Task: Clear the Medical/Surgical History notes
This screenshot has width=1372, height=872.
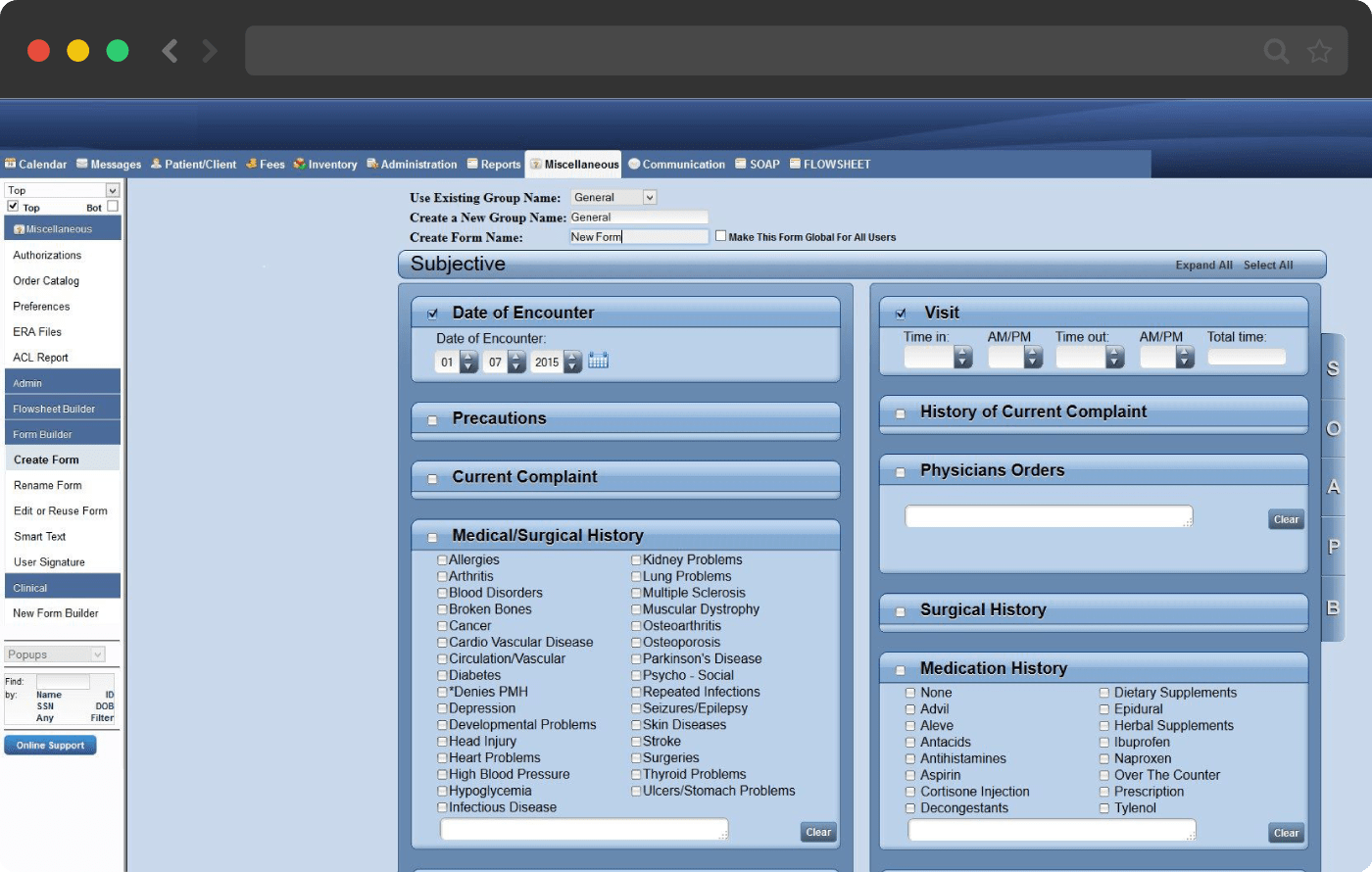Action: [818, 832]
